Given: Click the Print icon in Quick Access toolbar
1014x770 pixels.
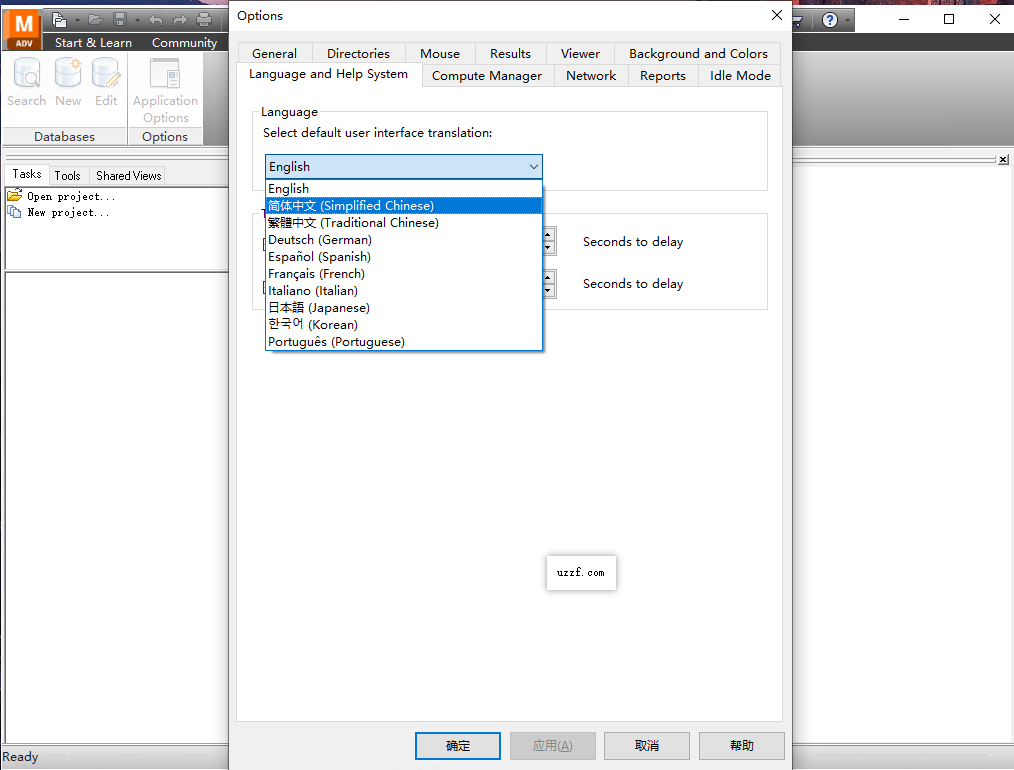Looking at the screenshot, I should [203, 20].
